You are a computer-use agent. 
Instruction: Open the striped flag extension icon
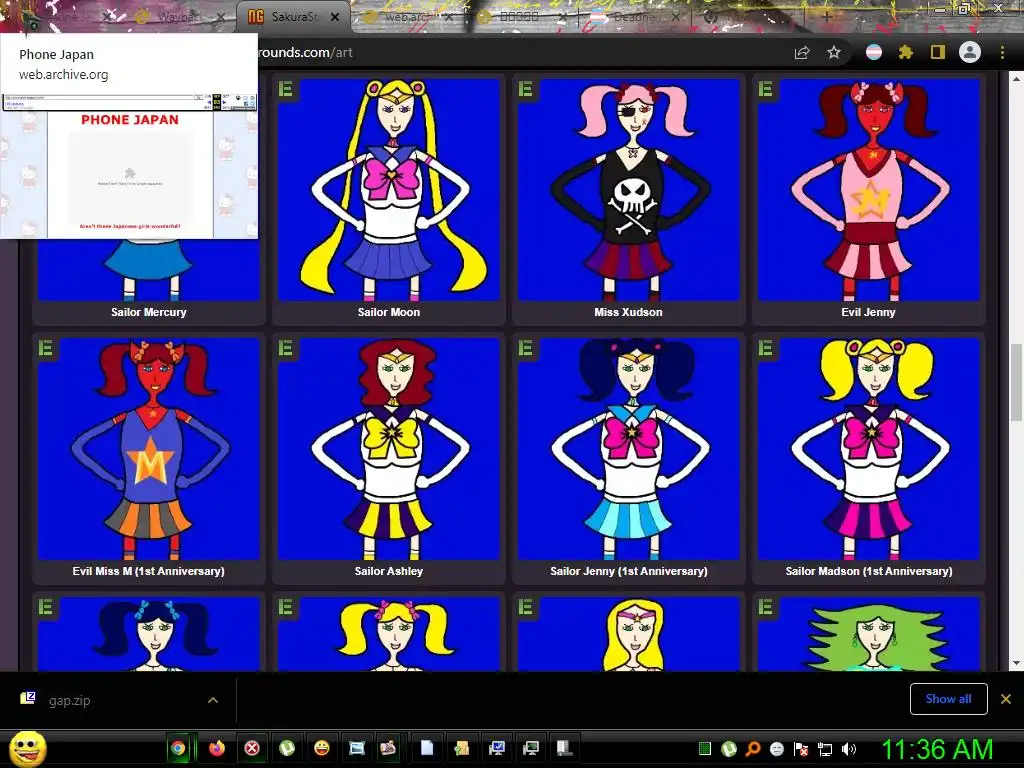[x=874, y=52]
